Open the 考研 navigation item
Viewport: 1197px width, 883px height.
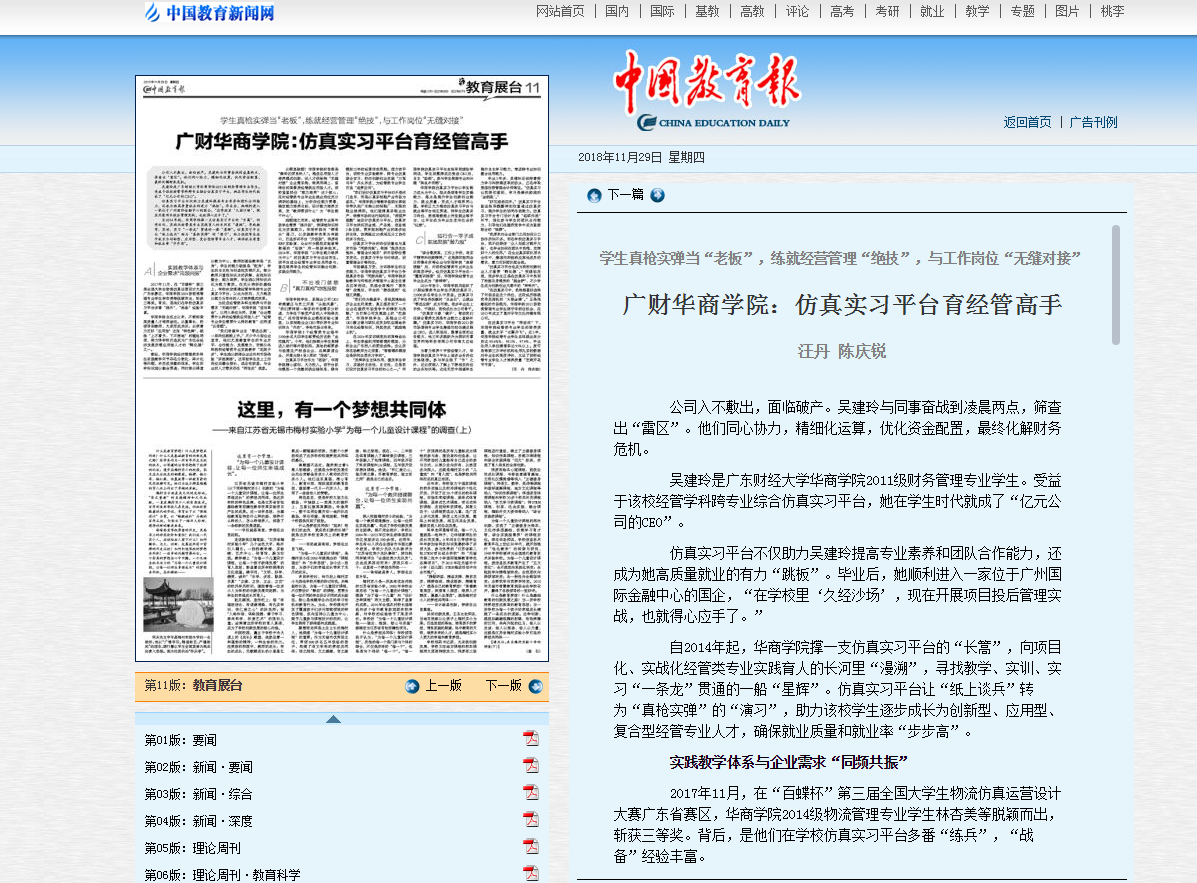point(887,11)
